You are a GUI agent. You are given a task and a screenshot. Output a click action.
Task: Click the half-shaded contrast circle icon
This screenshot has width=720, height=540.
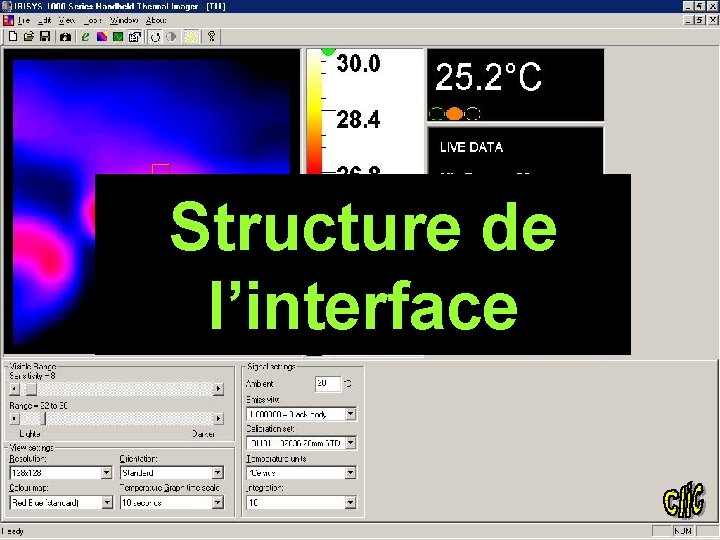pyautogui.click(x=171, y=37)
